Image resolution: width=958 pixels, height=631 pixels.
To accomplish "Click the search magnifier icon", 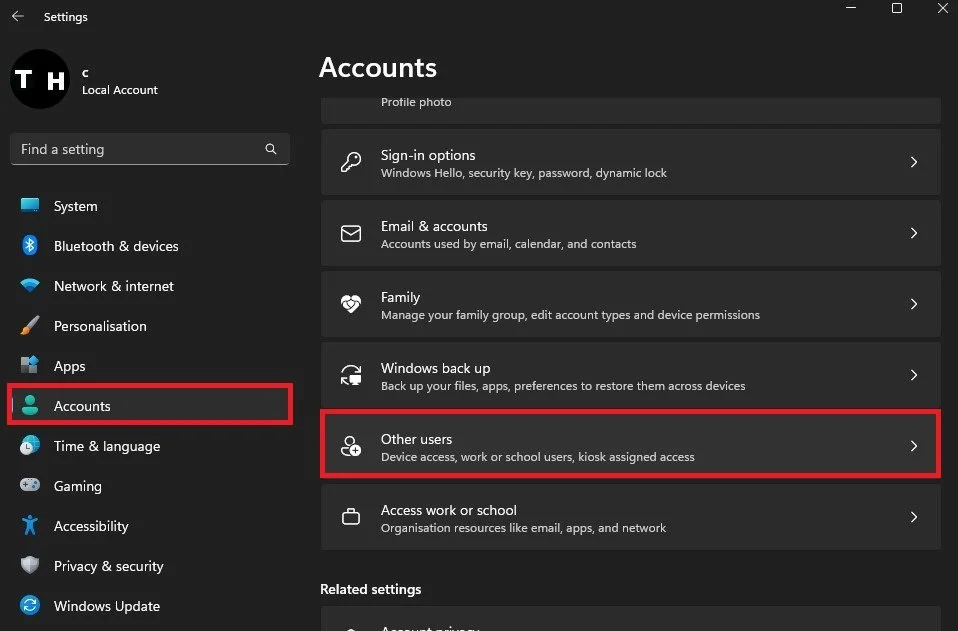I will (271, 149).
